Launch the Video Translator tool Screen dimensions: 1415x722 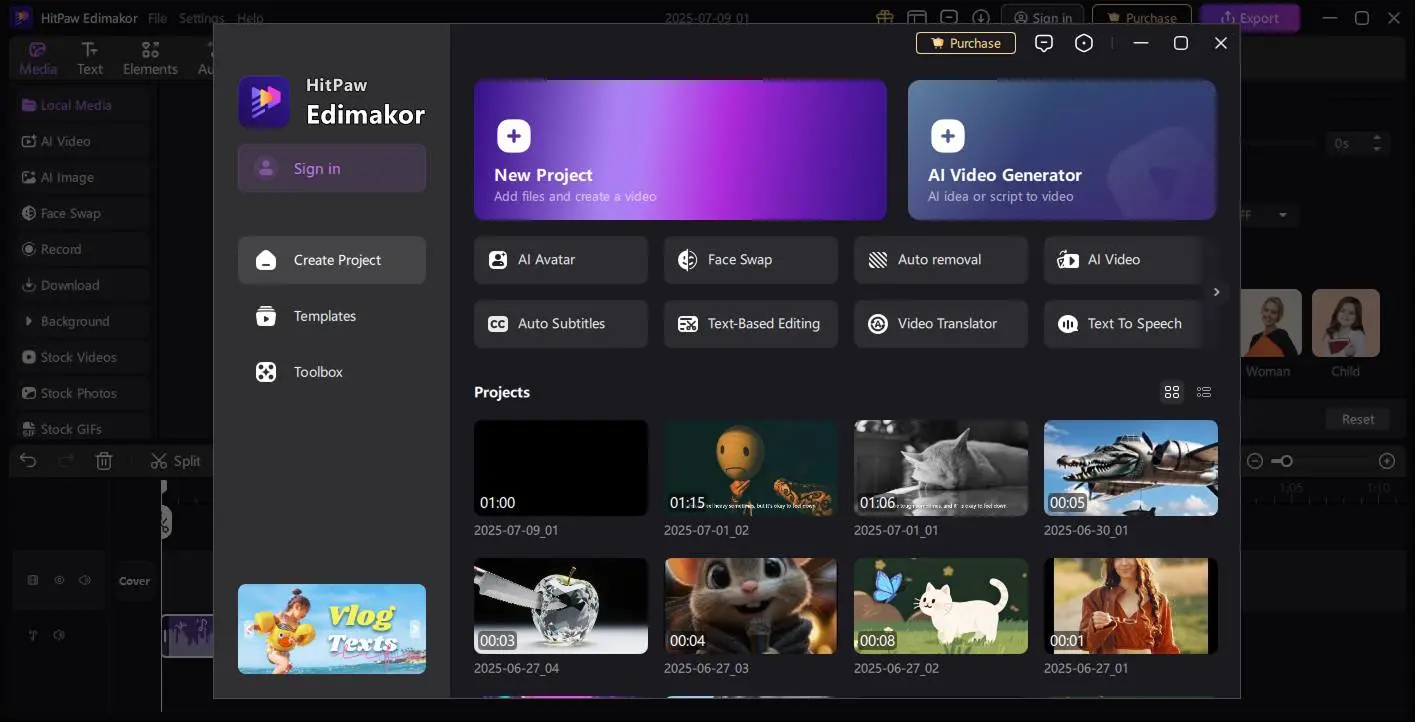[940, 324]
